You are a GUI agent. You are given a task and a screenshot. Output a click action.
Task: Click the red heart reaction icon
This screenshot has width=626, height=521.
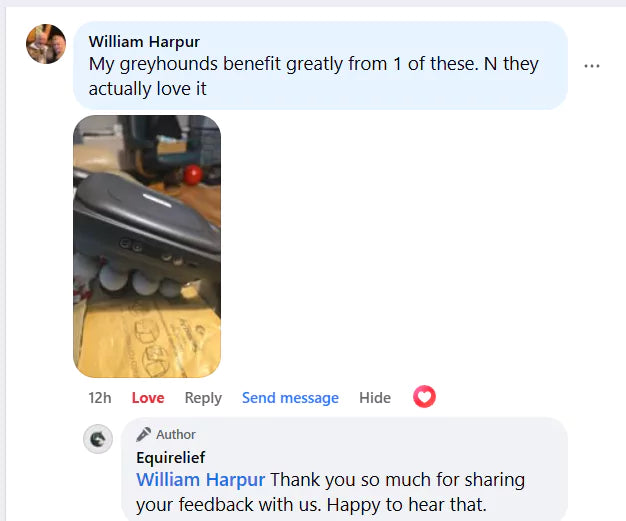[424, 396]
